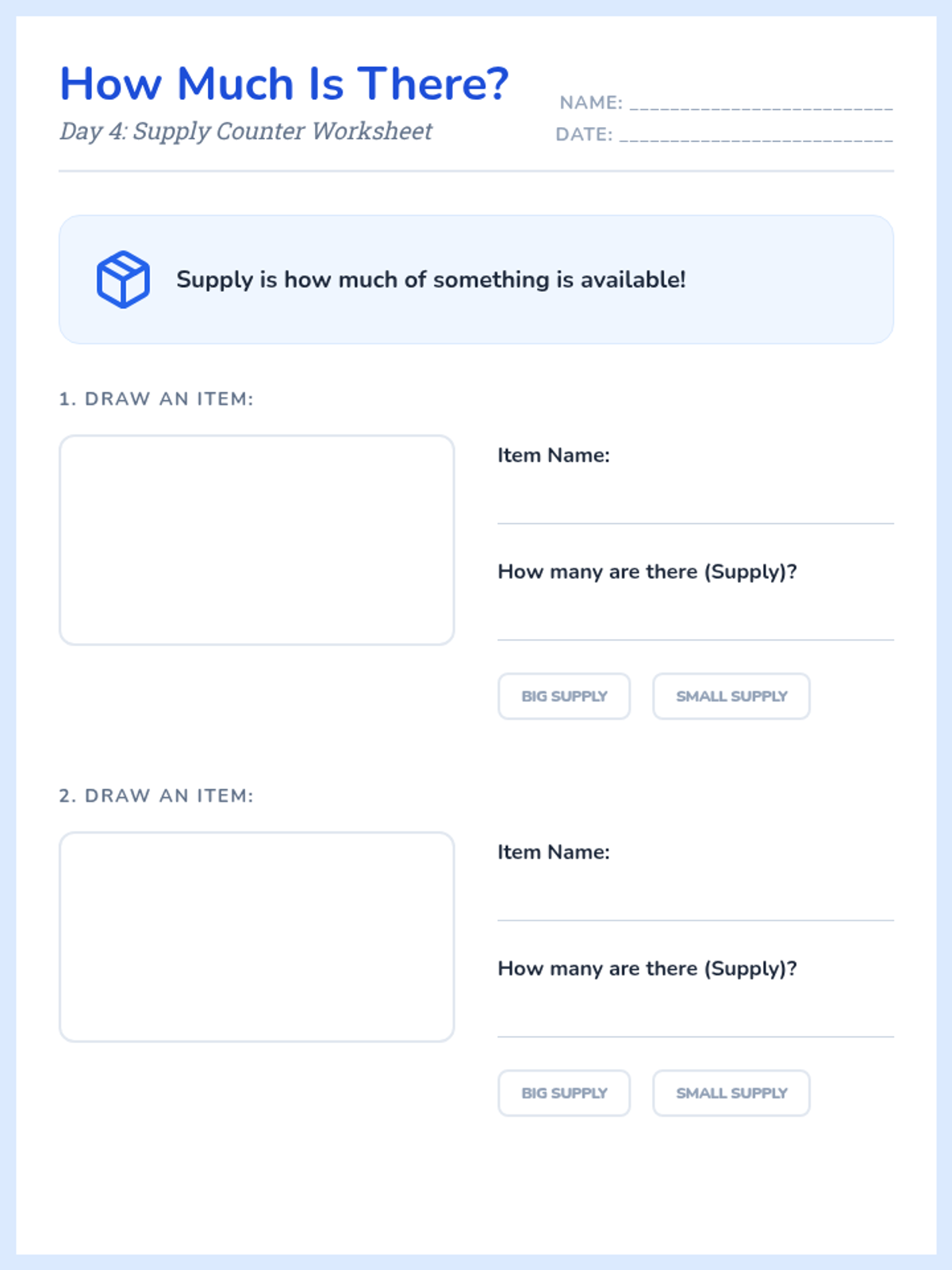Click the first 'How many are there (Supply)?' label
The height and width of the screenshot is (1270, 952).
[647, 571]
